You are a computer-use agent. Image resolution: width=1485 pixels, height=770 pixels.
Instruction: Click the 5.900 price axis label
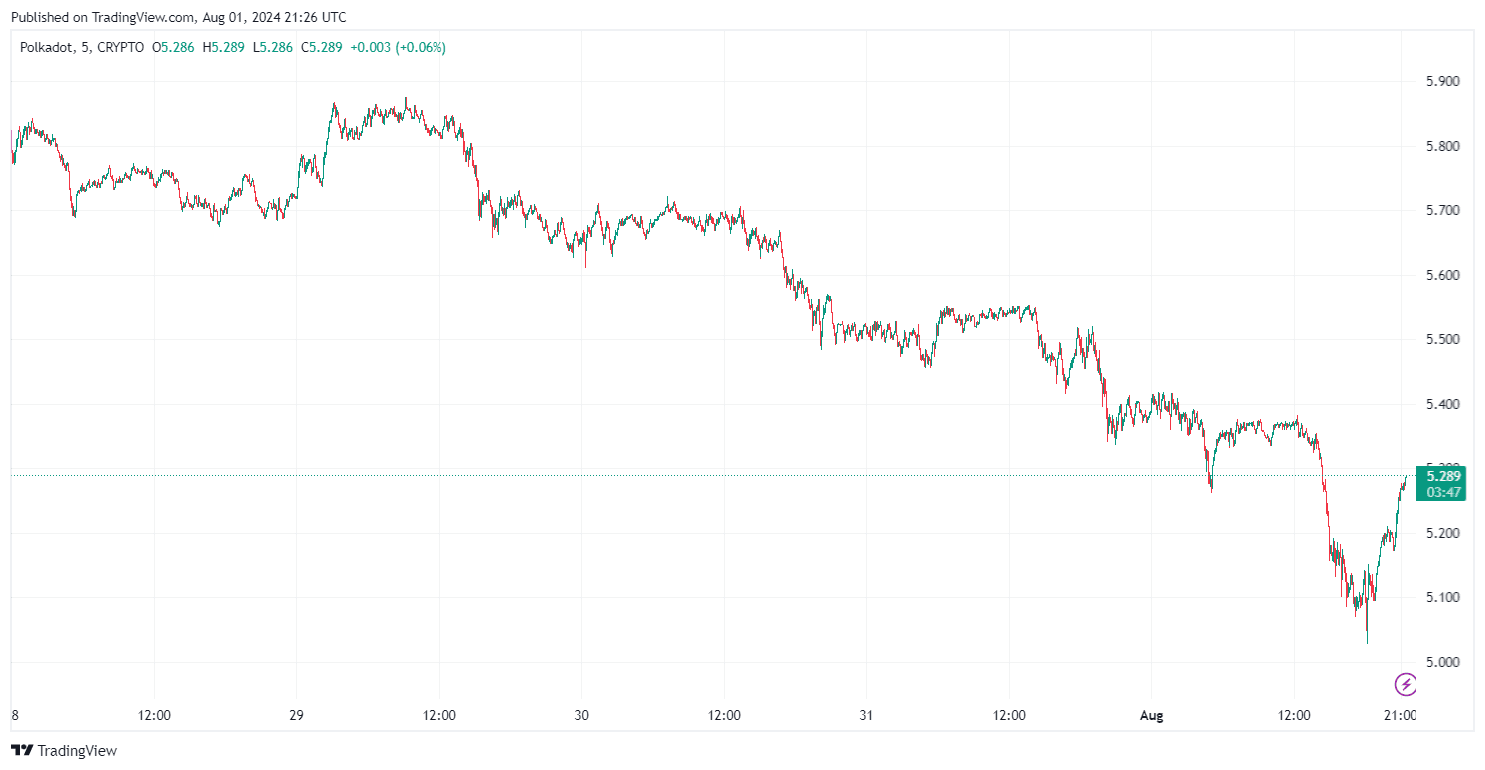coord(1443,81)
